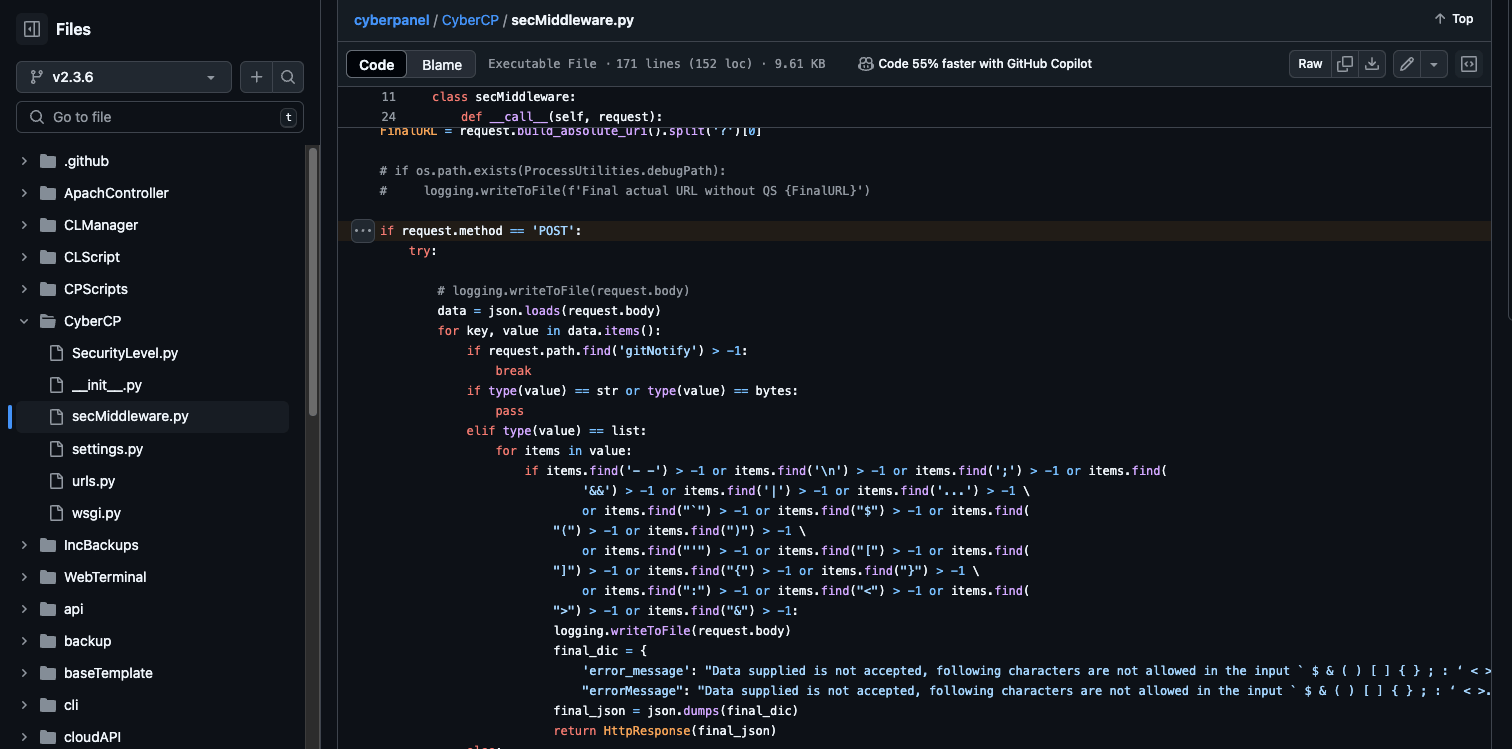Select the Code view tab
This screenshot has width=1512, height=749.
377,64
